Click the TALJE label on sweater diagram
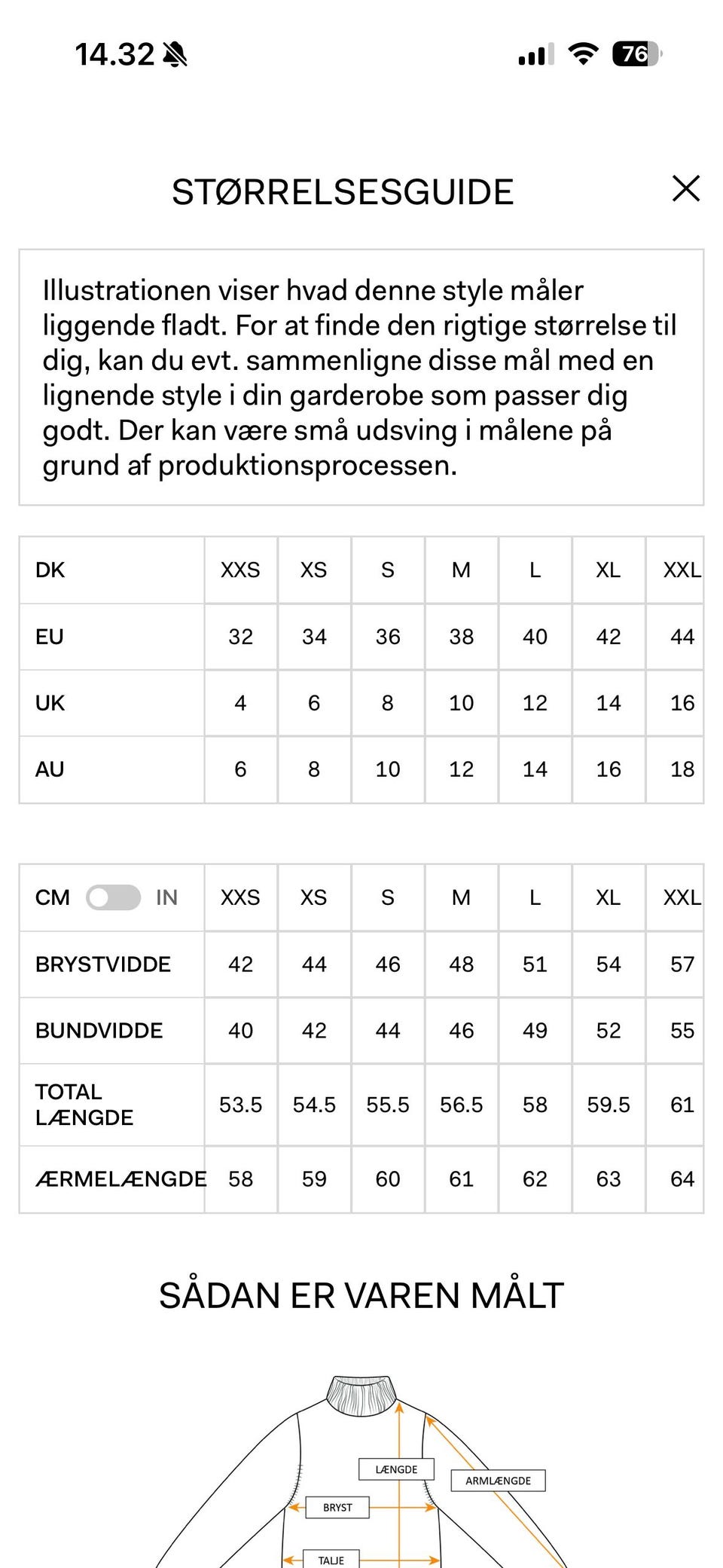The height and width of the screenshot is (1568, 723). tap(331, 1560)
